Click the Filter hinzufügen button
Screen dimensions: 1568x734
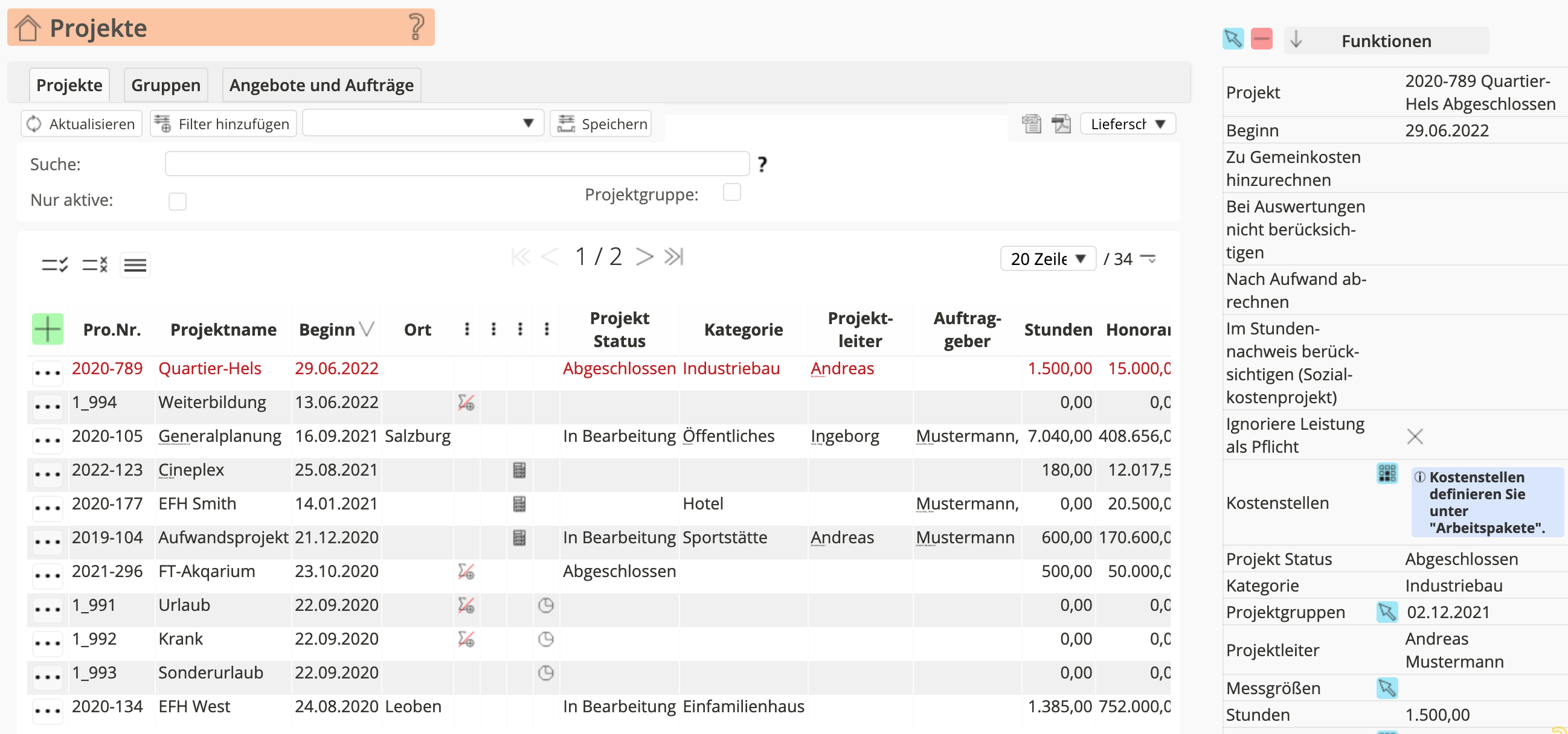pyautogui.click(x=223, y=124)
